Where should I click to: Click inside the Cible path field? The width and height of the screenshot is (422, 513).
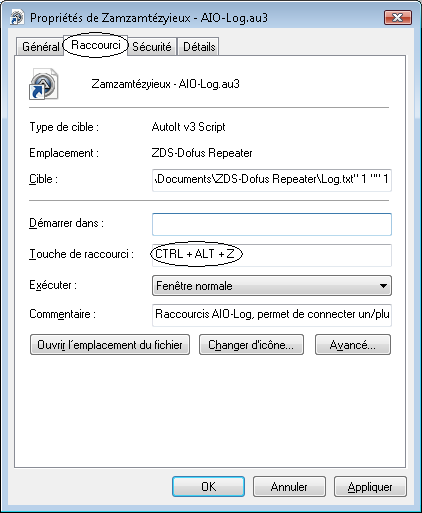coord(272,180)
